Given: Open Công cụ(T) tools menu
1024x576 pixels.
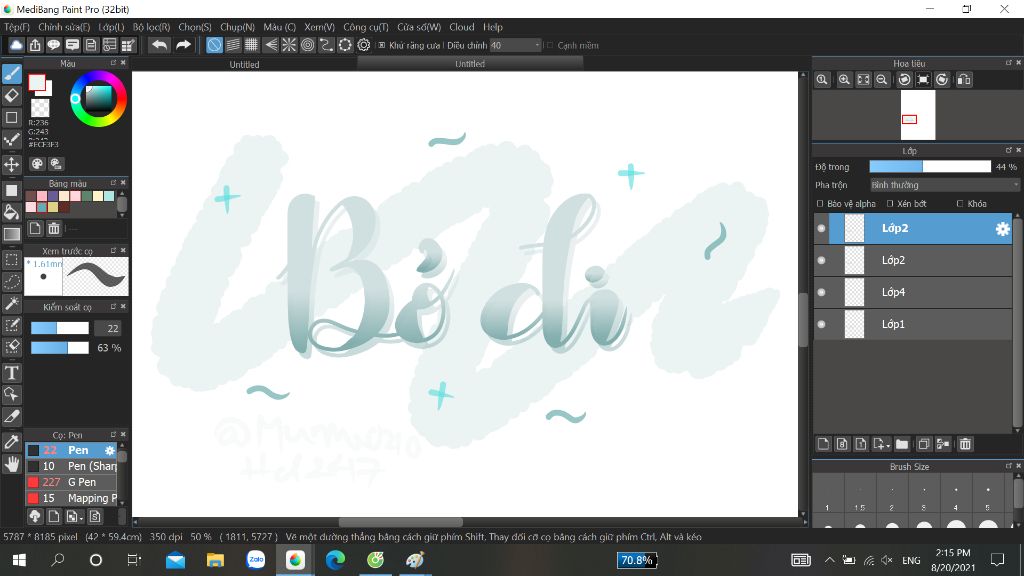Looking at the screenshot, I should point(366,27).
